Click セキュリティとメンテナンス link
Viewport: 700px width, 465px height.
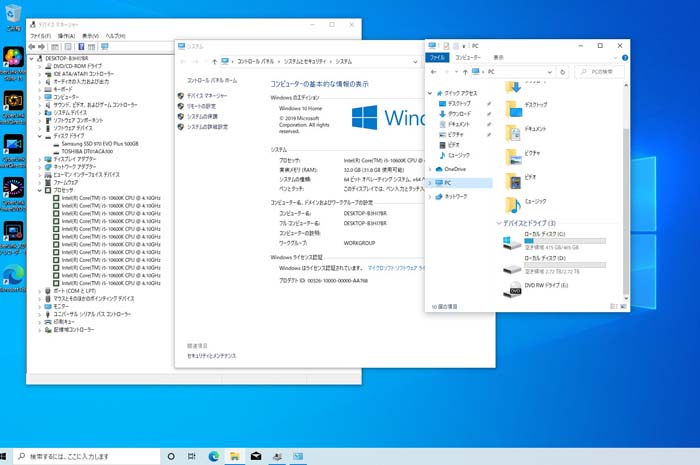tap(212, 356)
